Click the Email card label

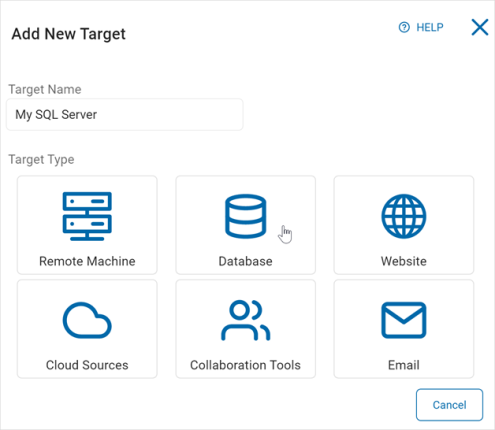[404, 365]
